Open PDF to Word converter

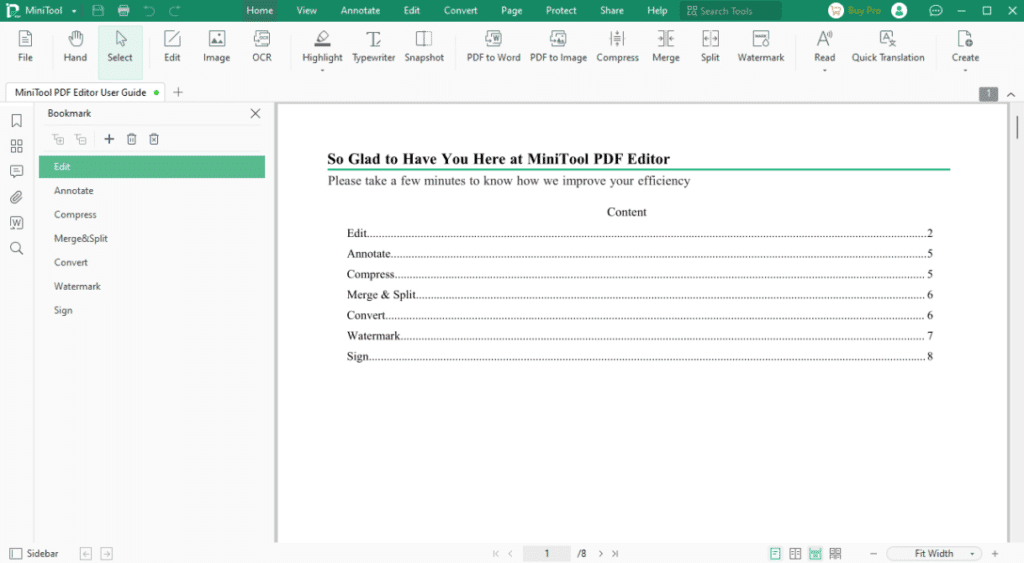click(493, 46)
